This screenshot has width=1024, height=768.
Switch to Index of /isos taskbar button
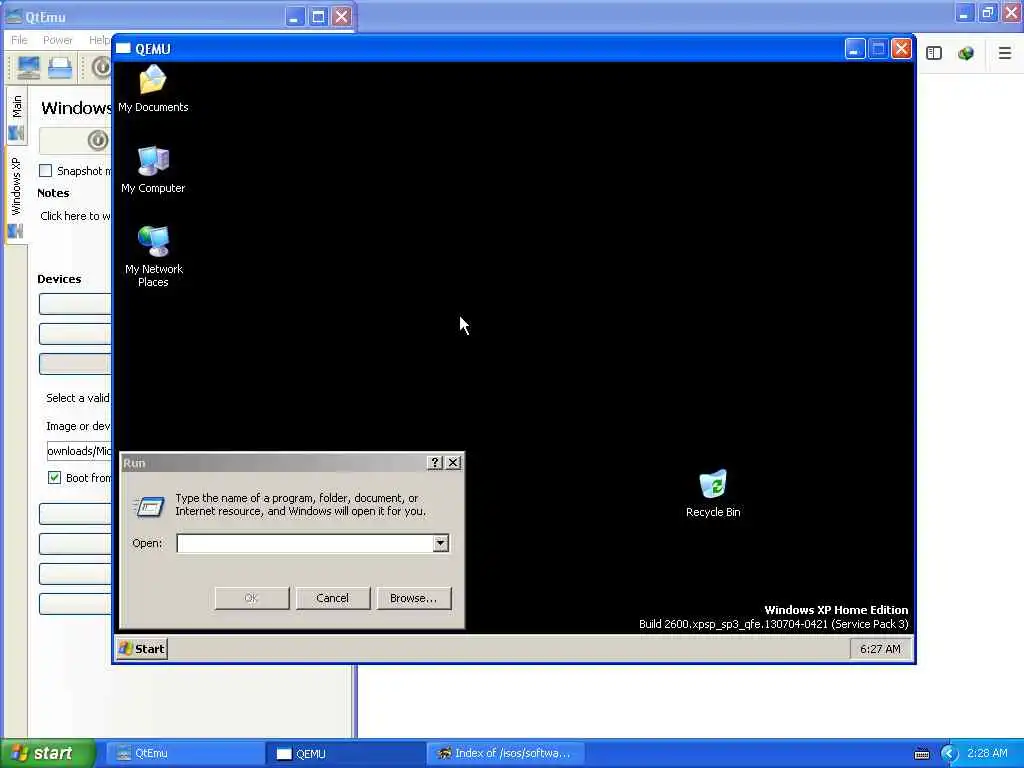click(506, 754)
